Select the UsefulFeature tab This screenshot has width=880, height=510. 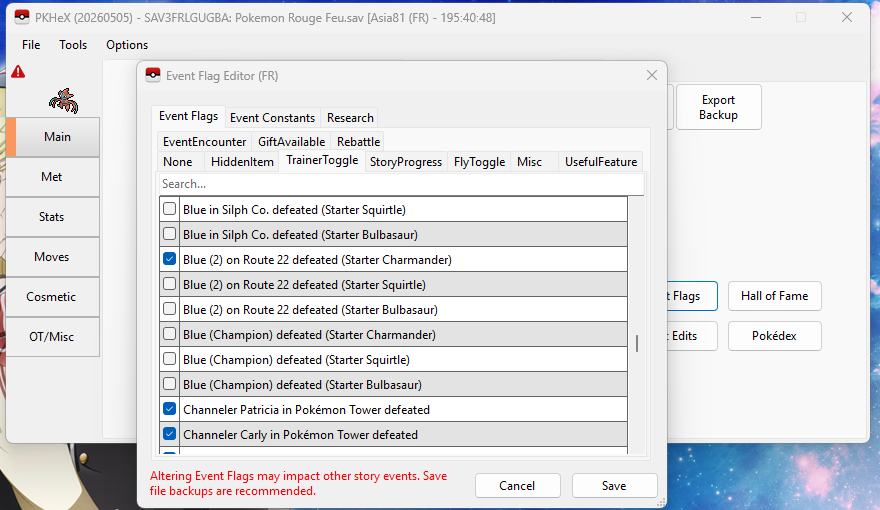pyautogui.click(x=601, y=162)
